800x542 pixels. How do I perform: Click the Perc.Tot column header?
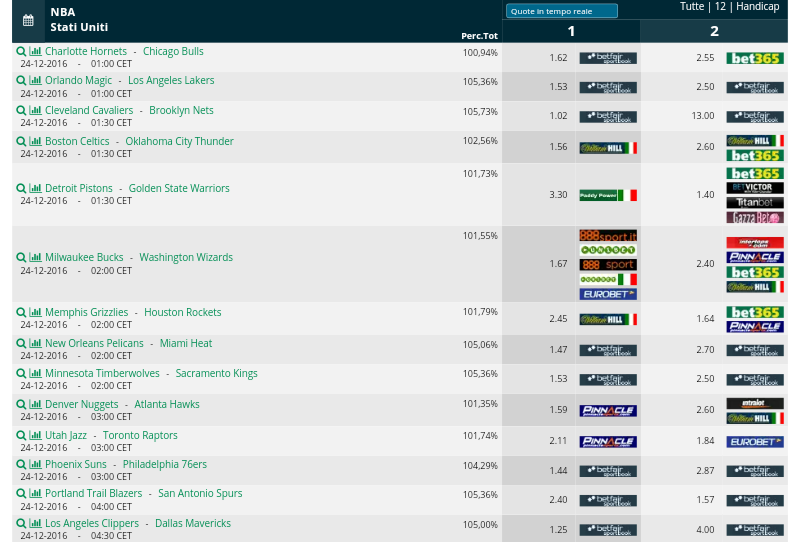point(480,36)
